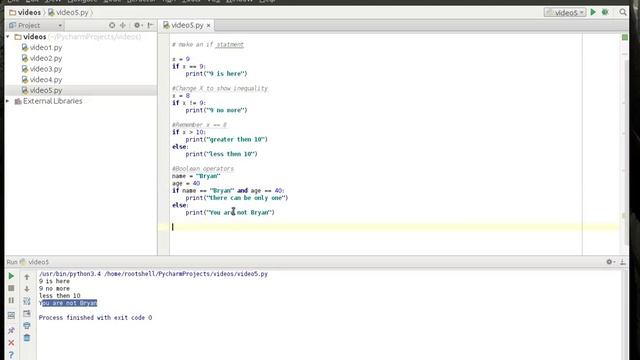The image size is (640, 360).
Task: Click print("there can be only one") line
Action: point(237,198)
